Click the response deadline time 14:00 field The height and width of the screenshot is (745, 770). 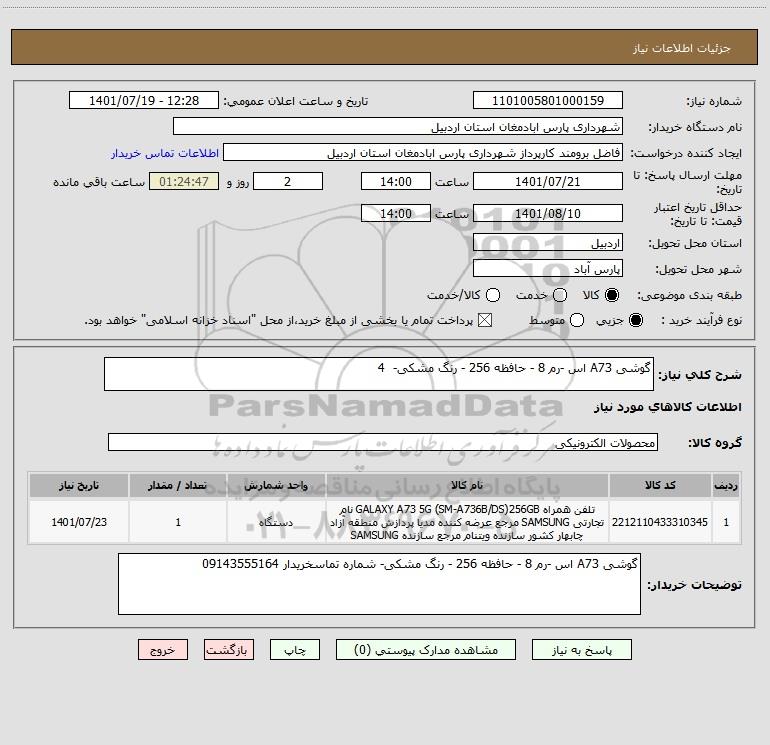point(396,181)
